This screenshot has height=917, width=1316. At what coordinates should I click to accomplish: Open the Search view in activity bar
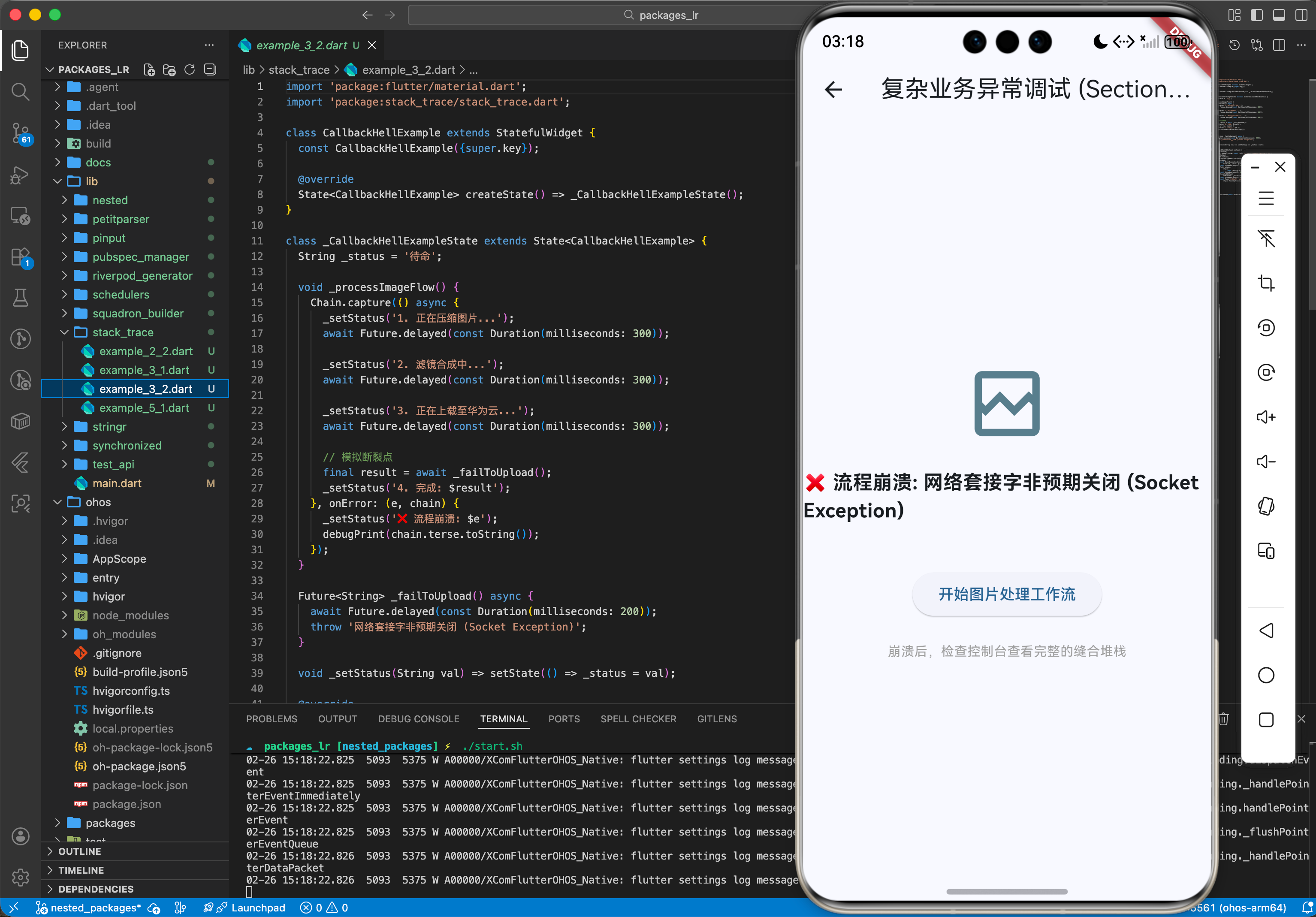point(21,92)
